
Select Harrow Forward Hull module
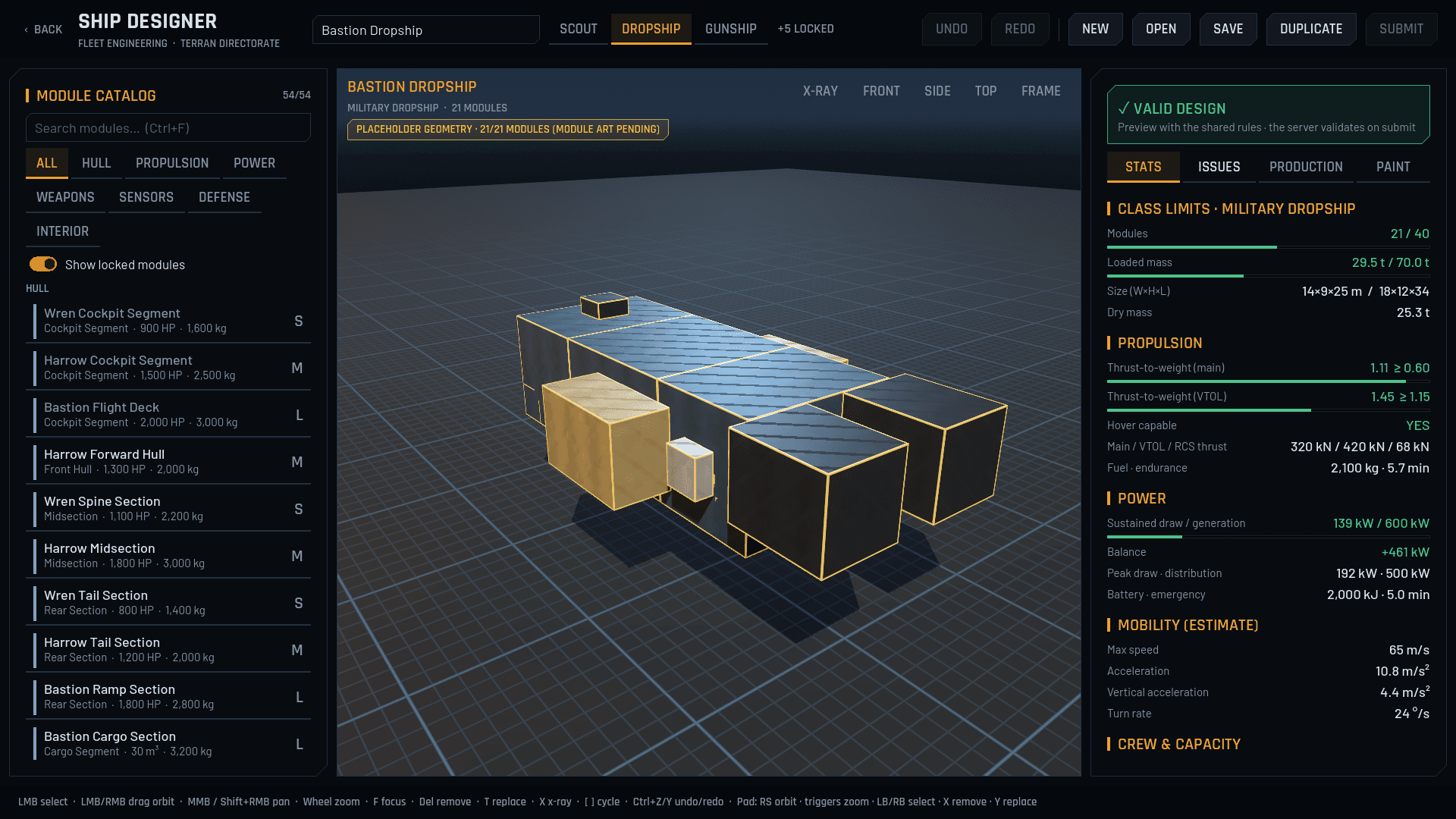[168, 462]
